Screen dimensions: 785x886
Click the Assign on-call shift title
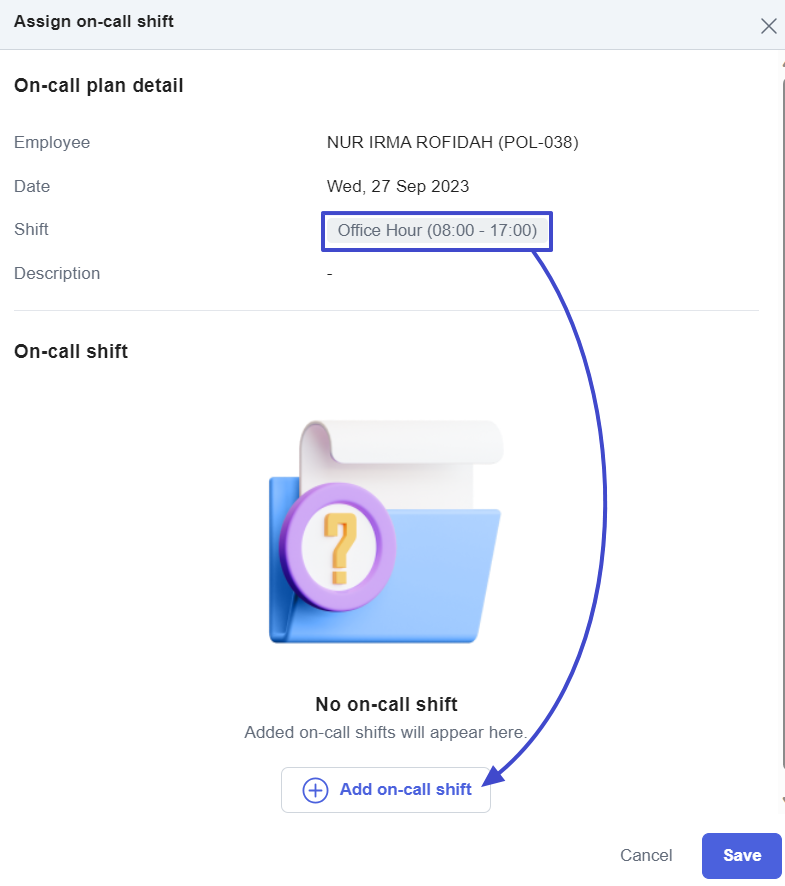(x=94, y=21)
